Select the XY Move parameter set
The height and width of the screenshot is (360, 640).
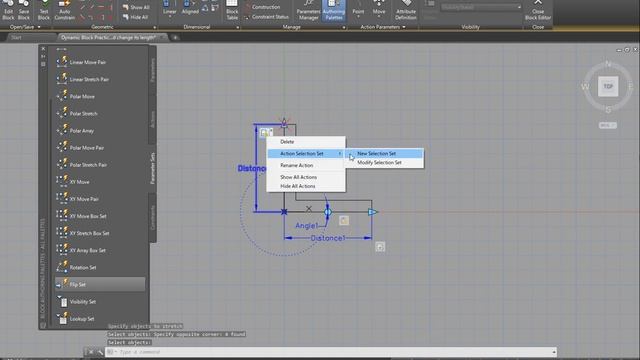(100, 182)
